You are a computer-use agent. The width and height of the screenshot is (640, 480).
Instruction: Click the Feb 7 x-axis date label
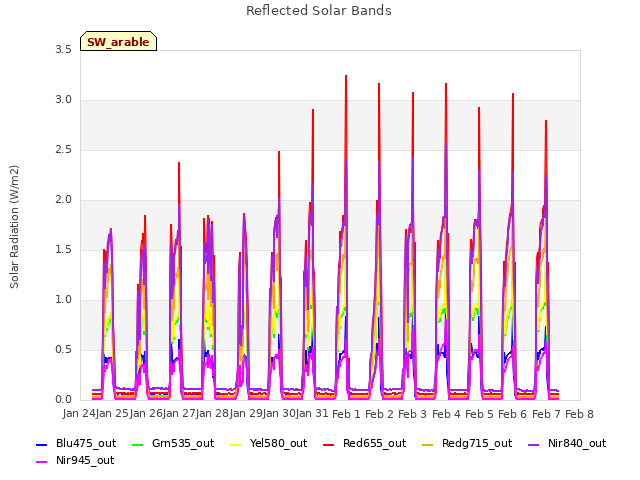(x=546, y=414)
